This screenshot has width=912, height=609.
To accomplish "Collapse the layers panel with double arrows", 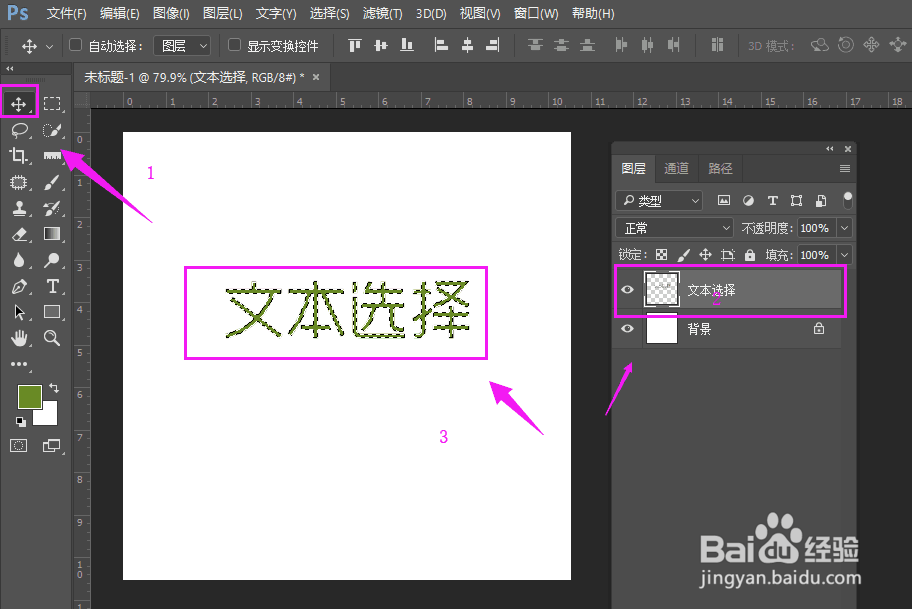I will click(x=830, y=149).
